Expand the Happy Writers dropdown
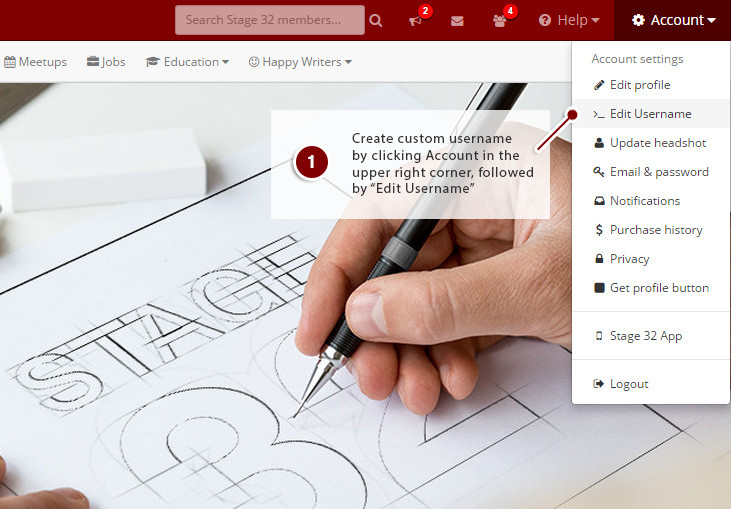Viewport: 731px width, 509px height. (300, 62)
